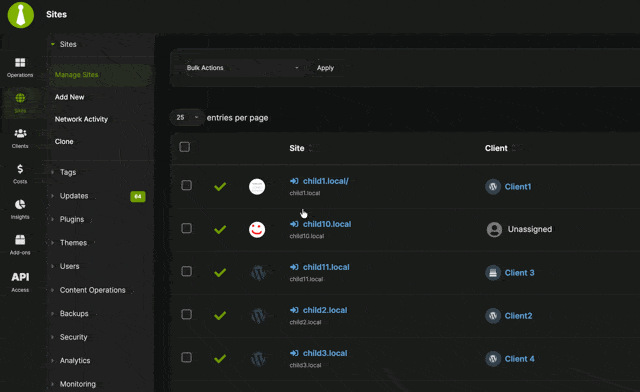Open Network Activity in the submenu
This screenshot has width=640, height=392.
pyautogui.click(x=81, y=119)
